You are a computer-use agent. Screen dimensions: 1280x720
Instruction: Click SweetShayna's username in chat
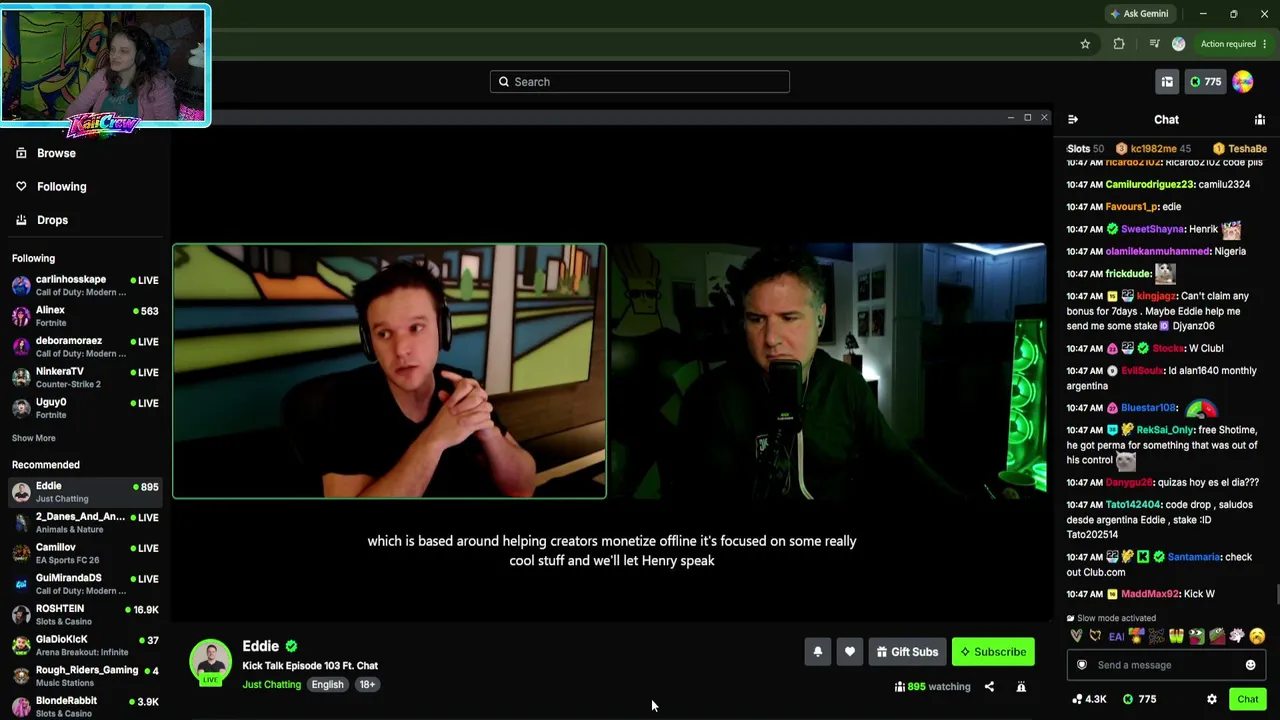click(1152, 229)
